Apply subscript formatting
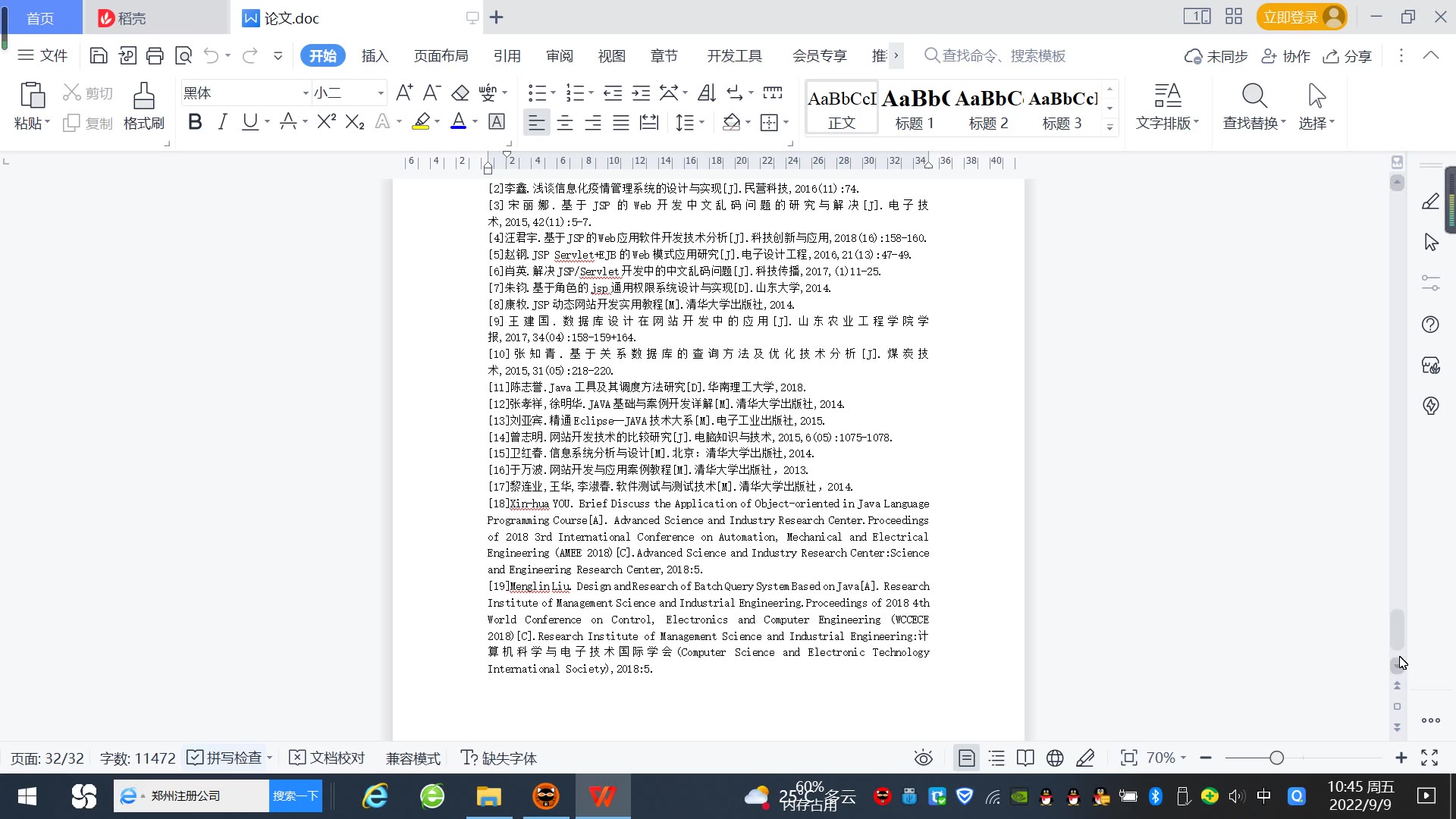This screenshot has height=819, width=1456. click(x=355, y=121)
